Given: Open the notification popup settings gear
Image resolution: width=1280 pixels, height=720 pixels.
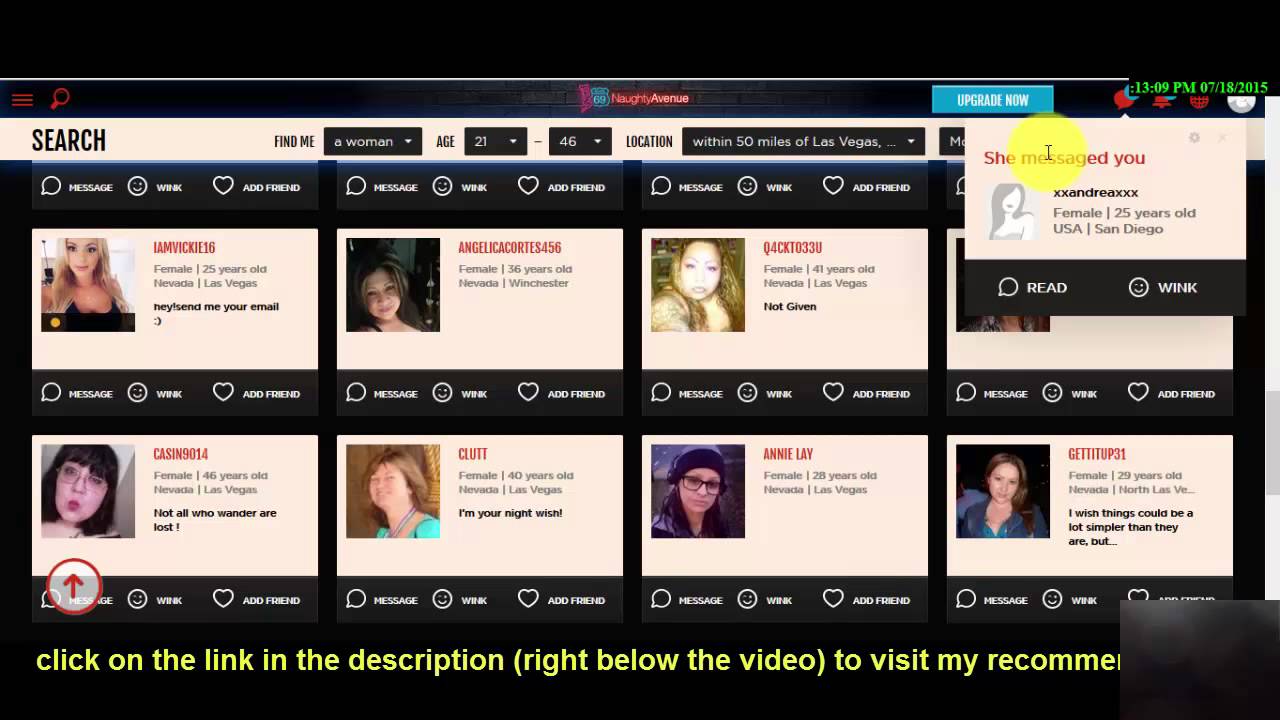Looking at the screenshot, I should 1194,138.
